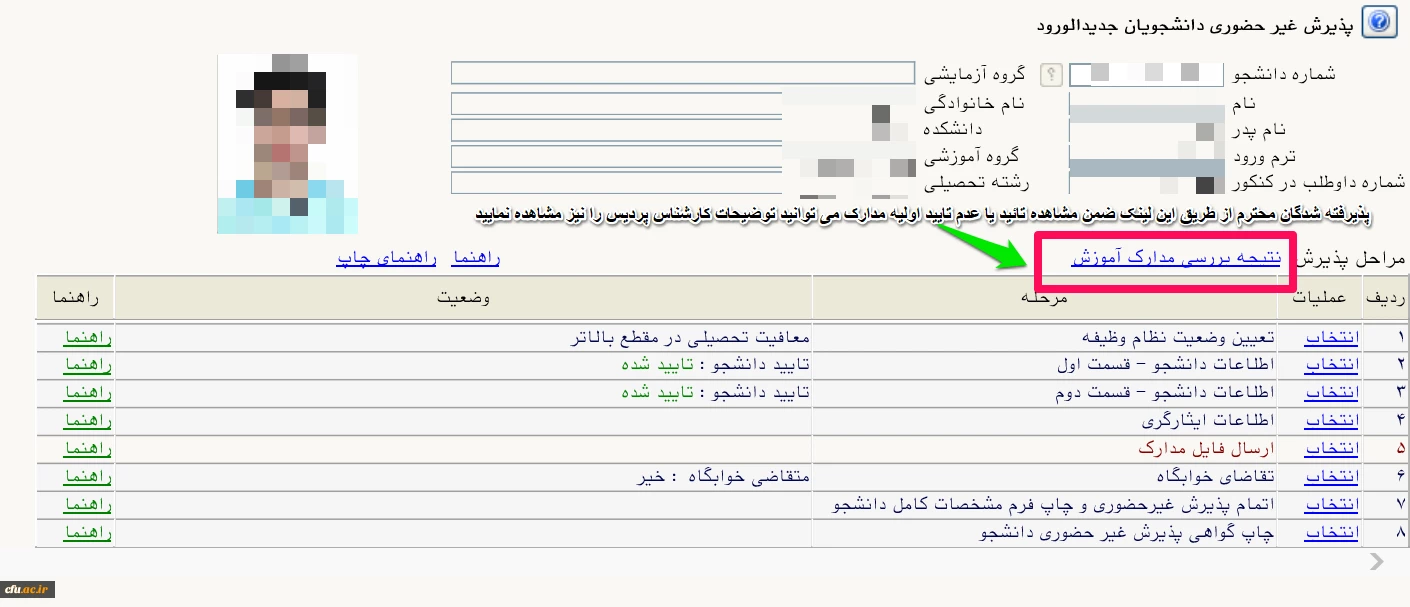1410x607 pixels.
Task: Click the question mark icon beside شماره دانشجو field
Action: click(x=1050, y=74)
